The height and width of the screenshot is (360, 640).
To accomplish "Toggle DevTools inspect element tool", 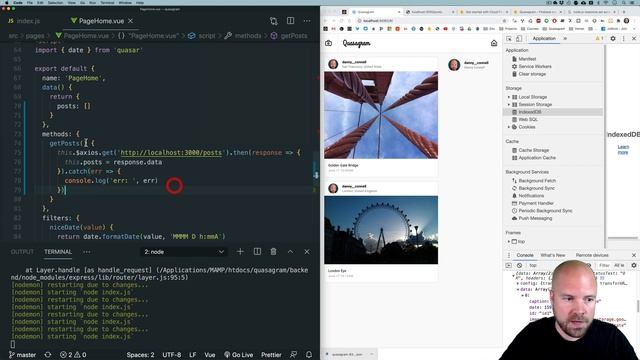I will pyautogui.click(x=509, y=38).
